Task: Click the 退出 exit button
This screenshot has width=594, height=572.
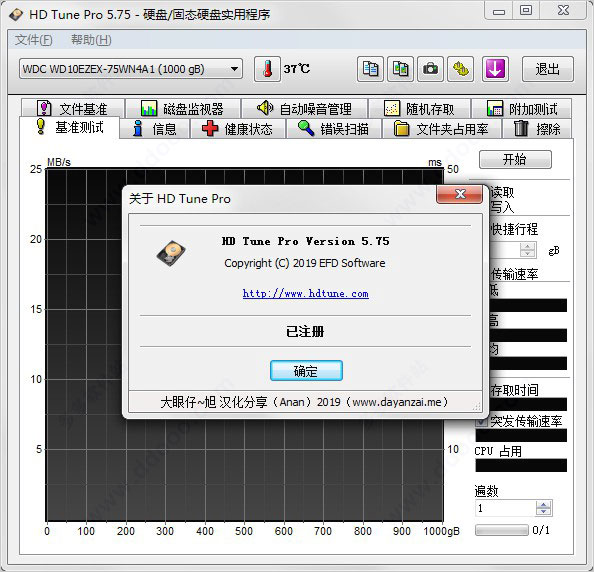Action: click(548, 69)
